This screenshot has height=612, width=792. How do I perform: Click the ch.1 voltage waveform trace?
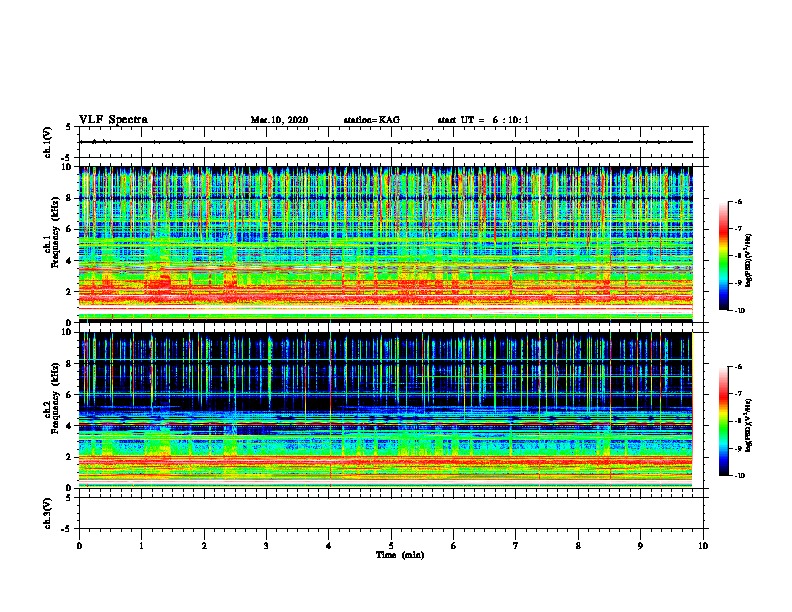pos(385,142)
